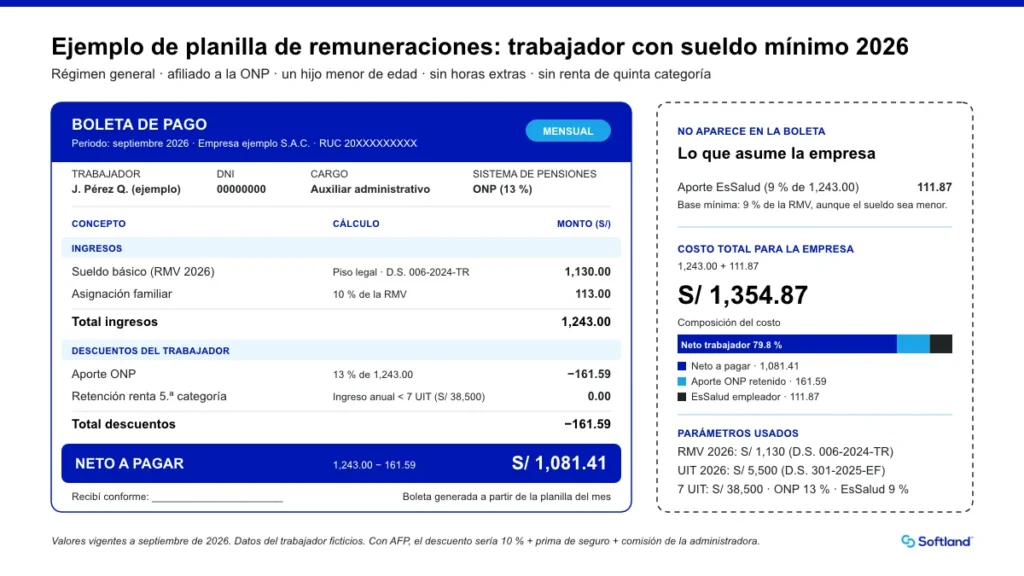Screen dimensions: 1024x576
Task: Click the BOLETA DE PAGO heading
Action: click(139, 124)
